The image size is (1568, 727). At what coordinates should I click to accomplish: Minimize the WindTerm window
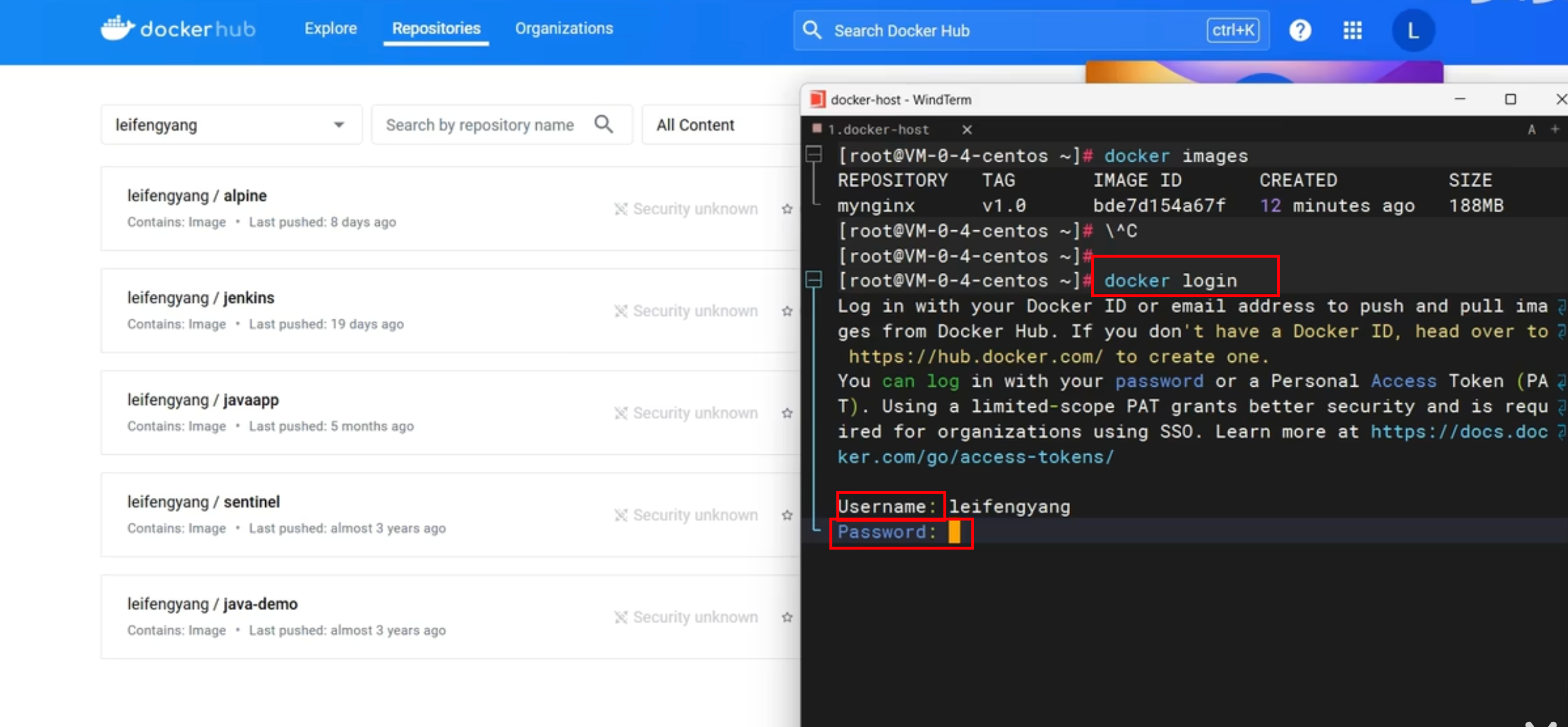click(1459, 99)
